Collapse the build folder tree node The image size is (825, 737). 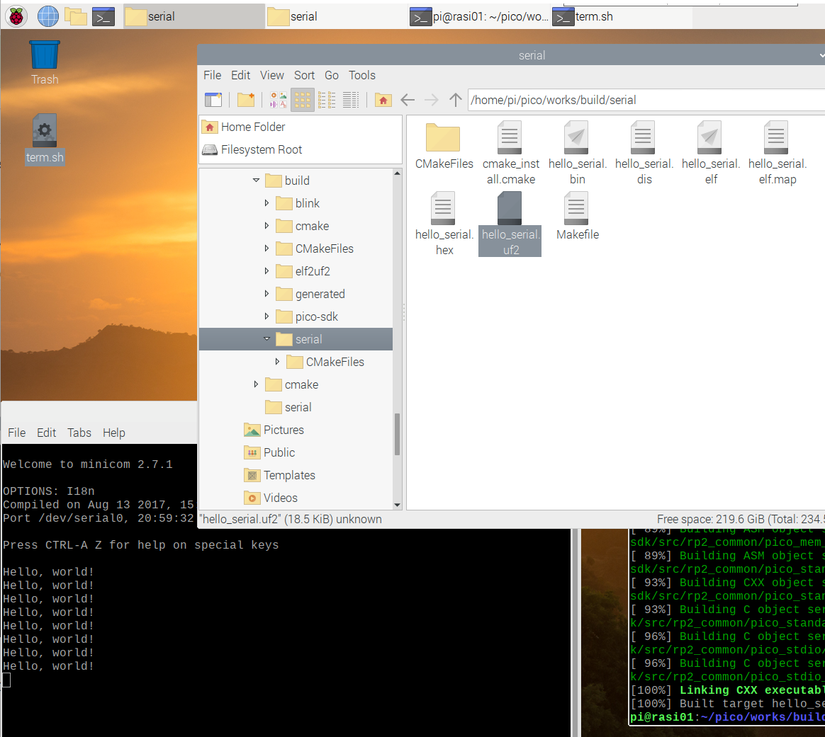pos(256,181)
